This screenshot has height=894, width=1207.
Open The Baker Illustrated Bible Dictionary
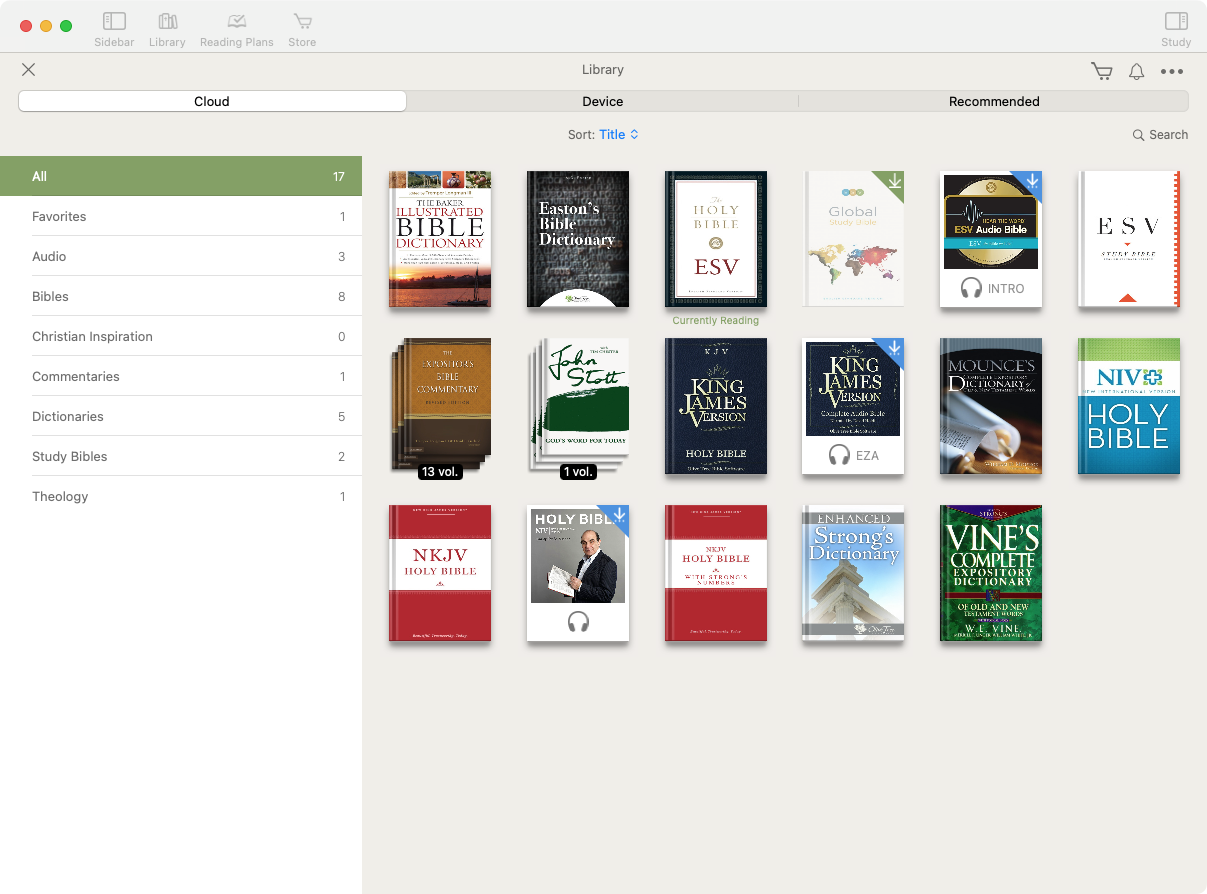[440, 239]
